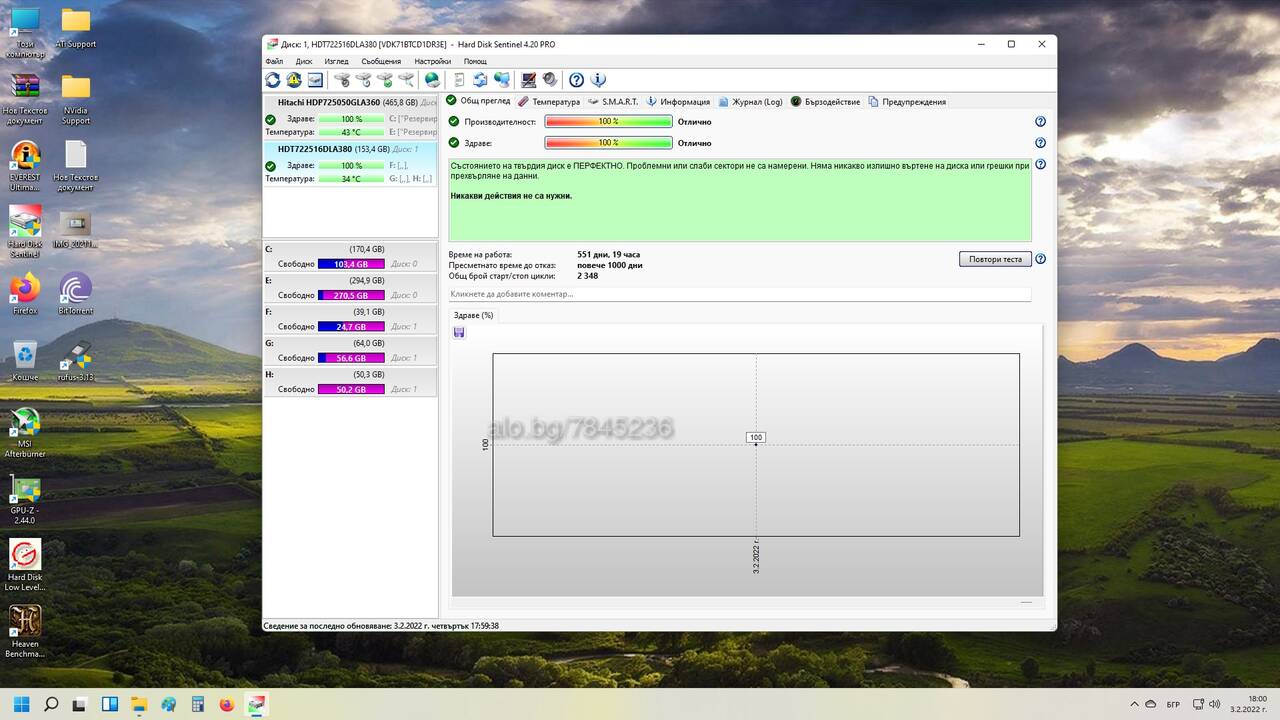The width and height of the screenshot is (1280, 720).
Task: Click the 'Повтори теста' button
Action: (995, 259)
